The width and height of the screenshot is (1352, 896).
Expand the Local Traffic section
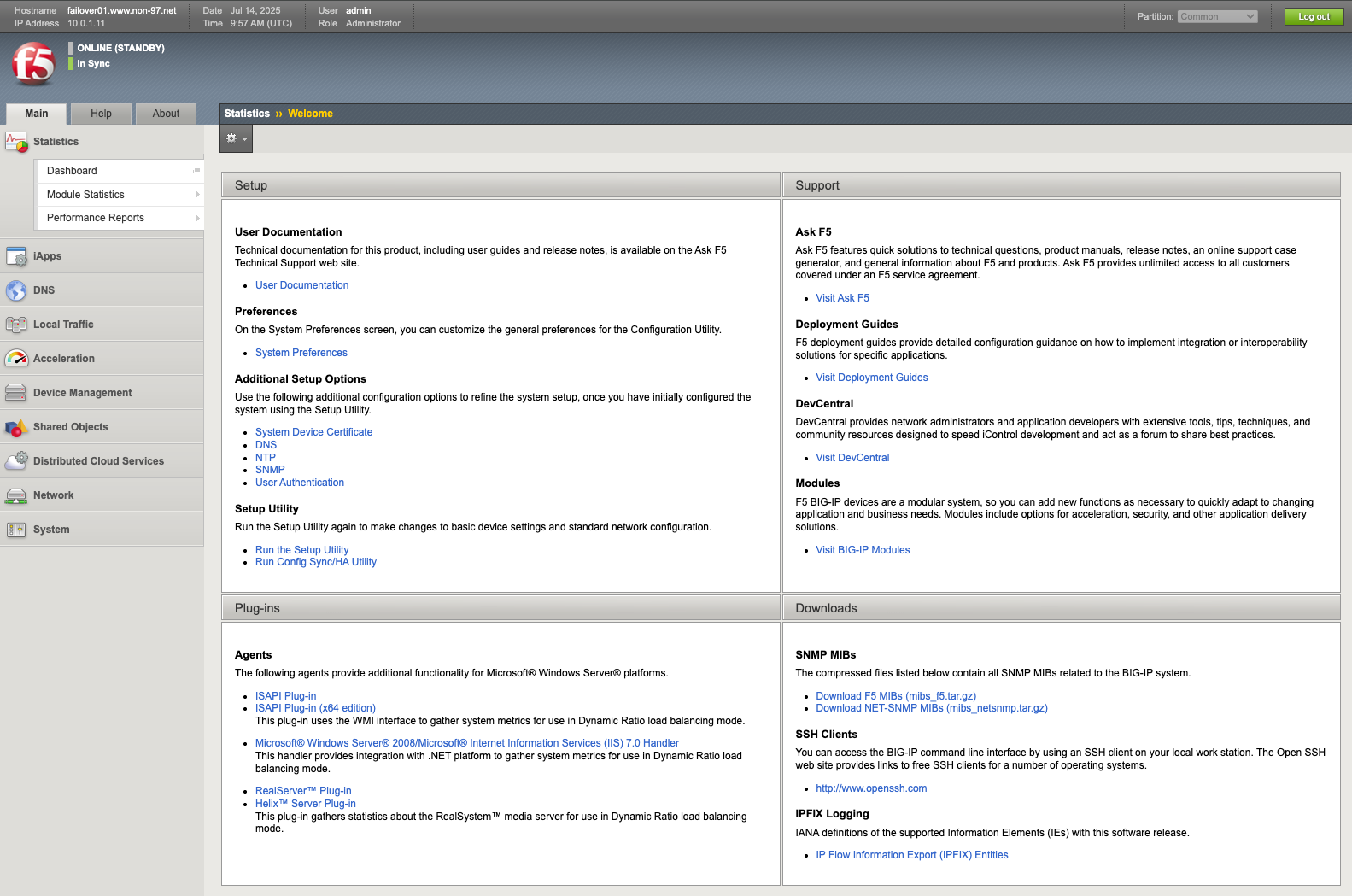(x=102, y=325)
